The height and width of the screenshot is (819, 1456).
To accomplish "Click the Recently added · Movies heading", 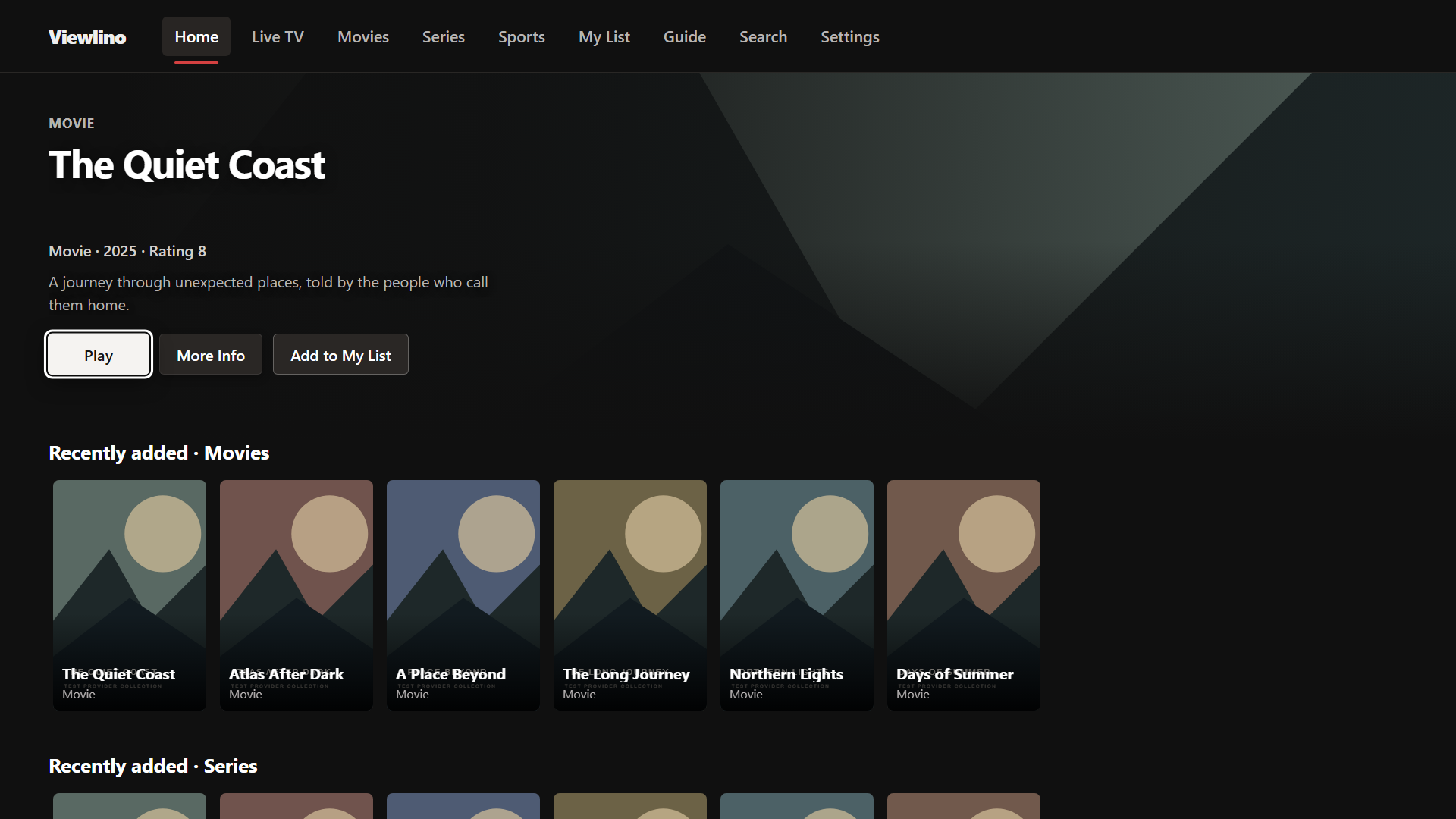I will pos(159,453).
